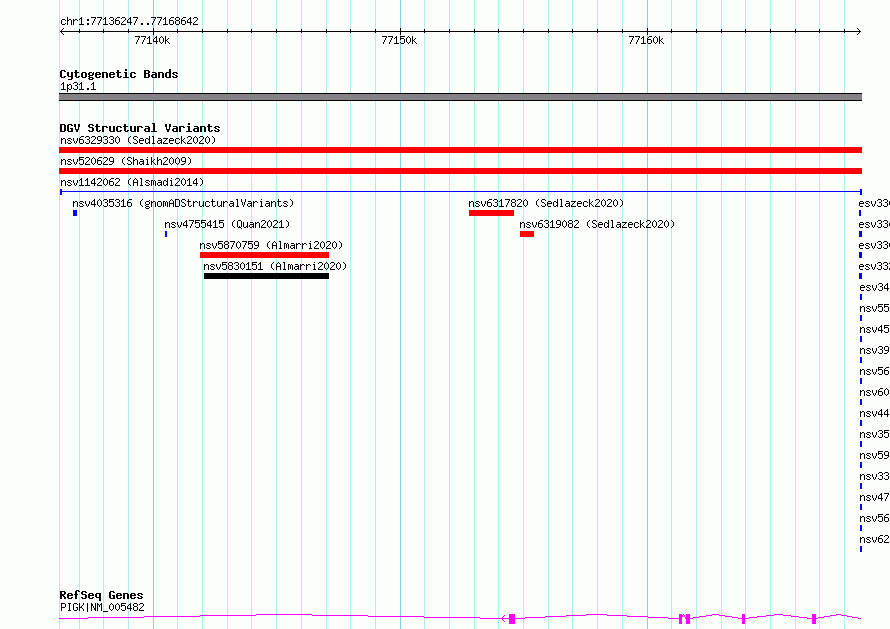The height and width of the screenshot is (629, 890).
Task: Click the partially visible nsv59 variant label
Action: click(874, 455)
